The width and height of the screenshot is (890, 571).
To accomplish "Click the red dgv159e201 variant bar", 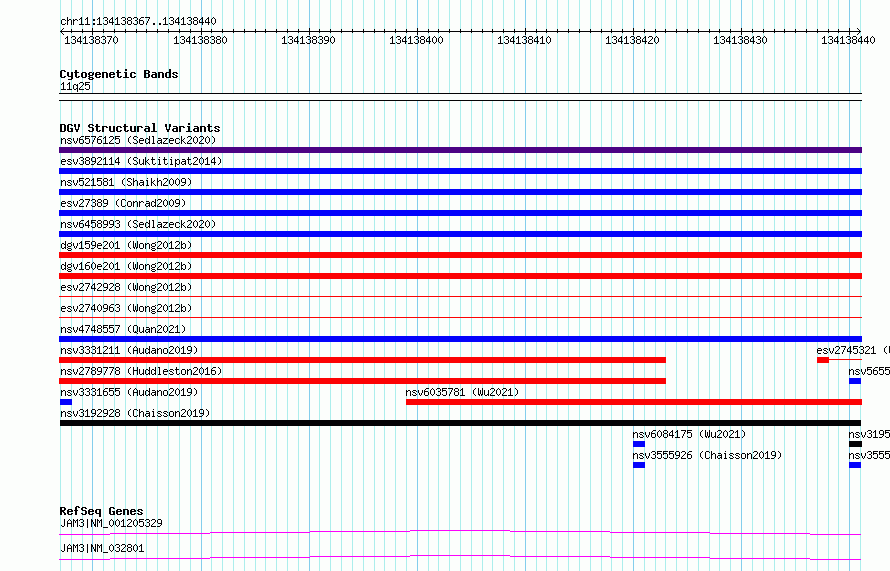I will tap(460, 255).
